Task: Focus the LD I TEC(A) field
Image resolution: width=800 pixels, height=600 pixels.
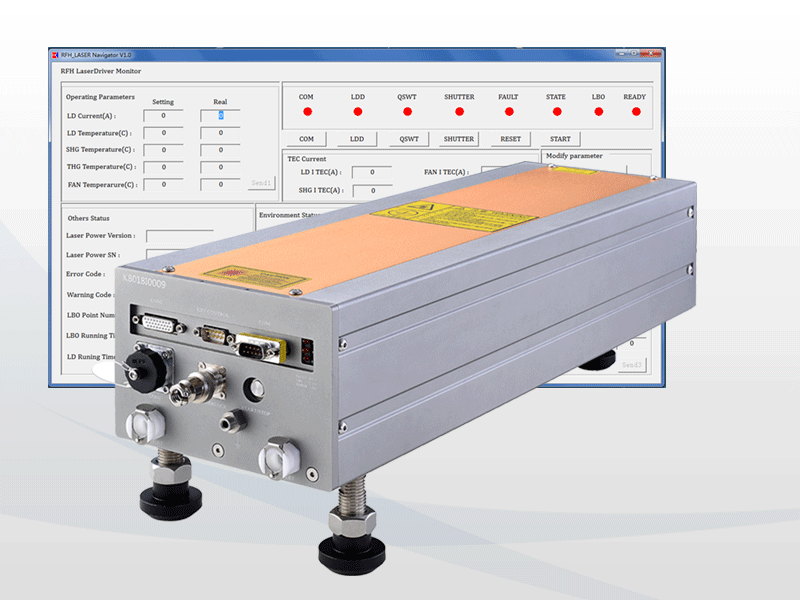Action: point(372,172)
